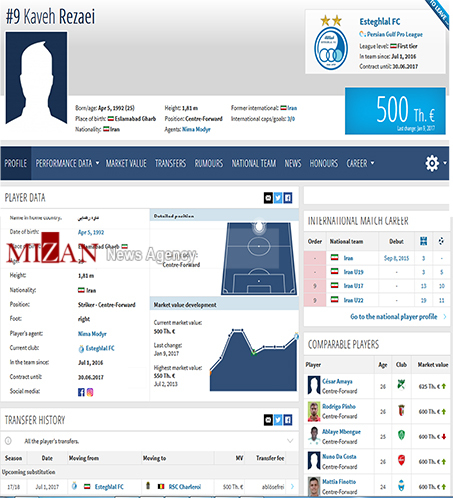
Task: Open the Esteghlal FC club link in header
Action: [x=380, y=22]
